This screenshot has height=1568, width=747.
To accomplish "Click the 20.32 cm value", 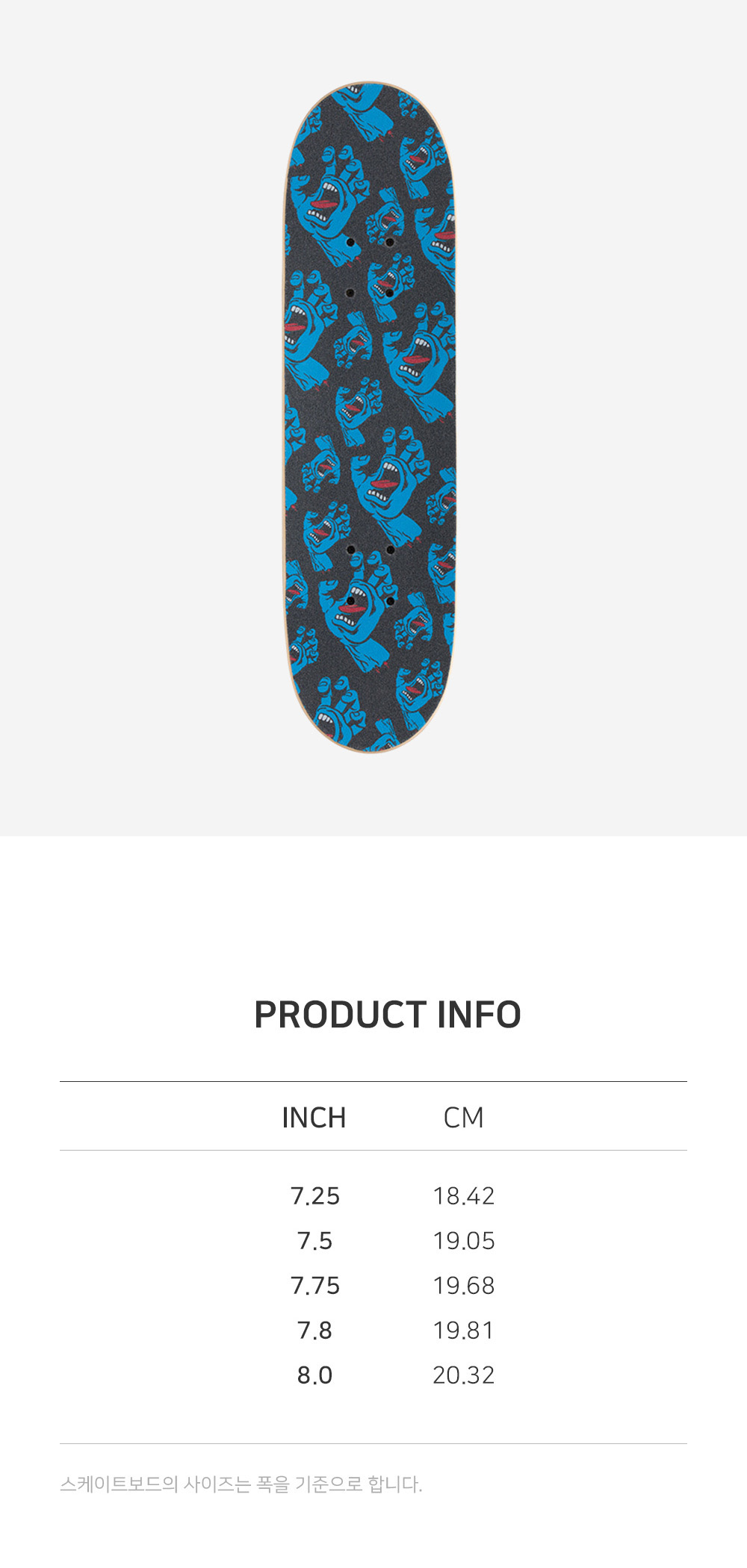I will click(463, 1375).
